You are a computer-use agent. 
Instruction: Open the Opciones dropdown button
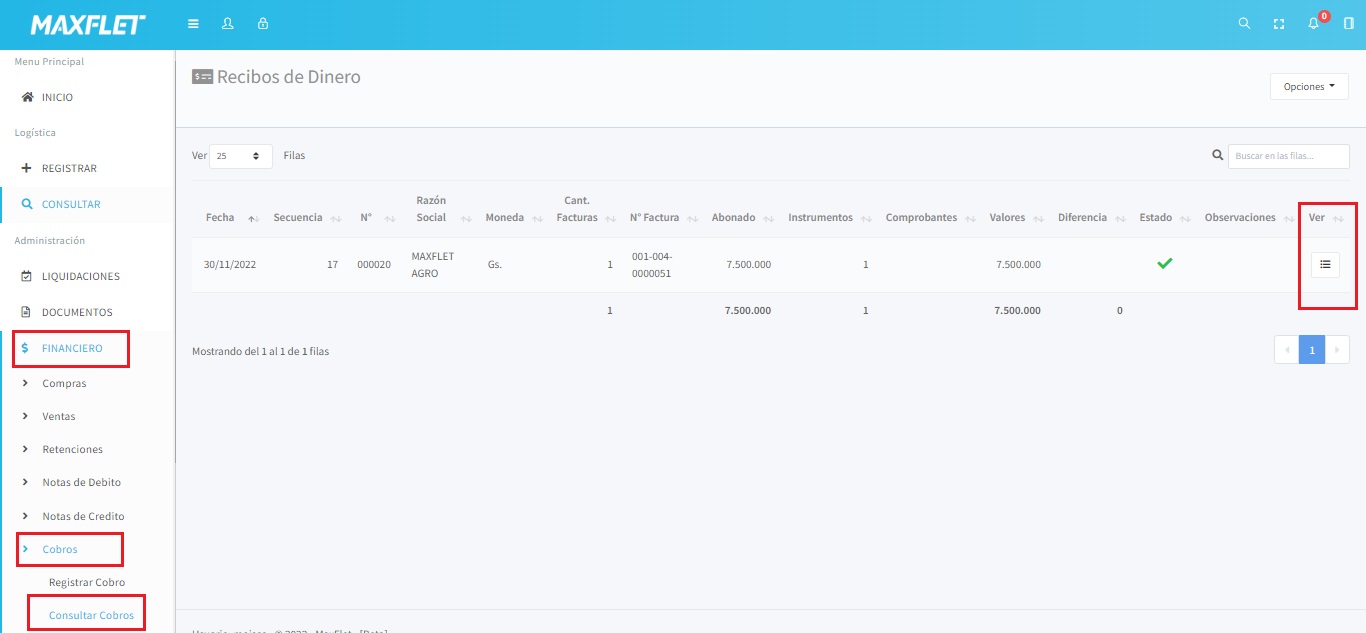[1308, 87]
